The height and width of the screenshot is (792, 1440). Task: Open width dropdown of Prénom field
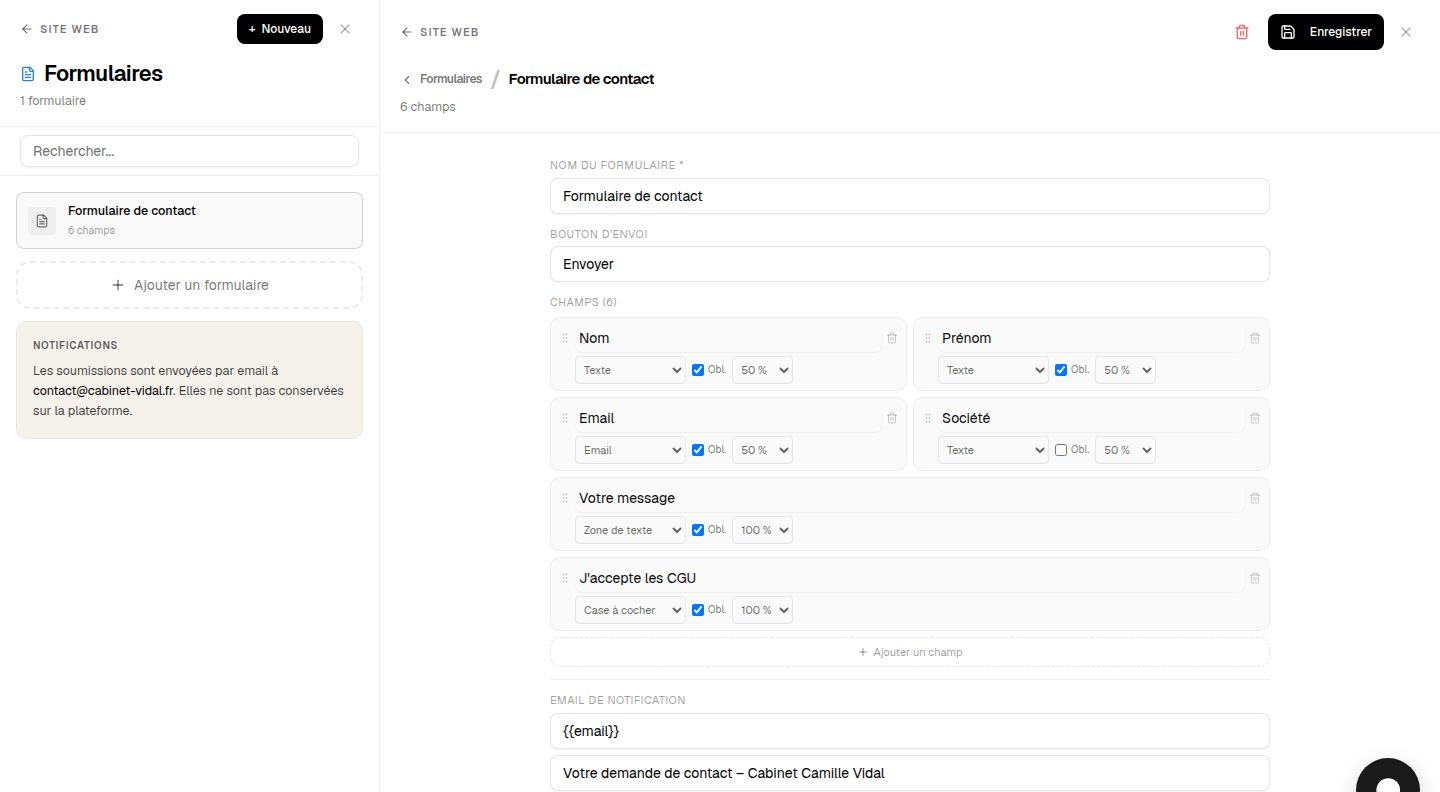[x=1125, y=370]
